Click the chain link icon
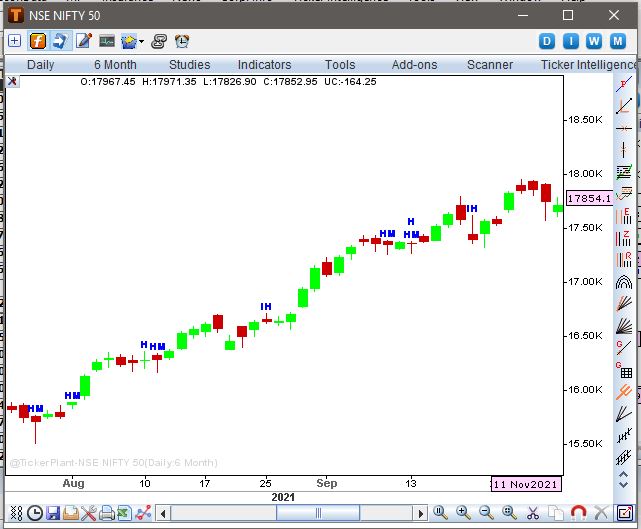This screenshot has height=529, width=641. point(159,41)
